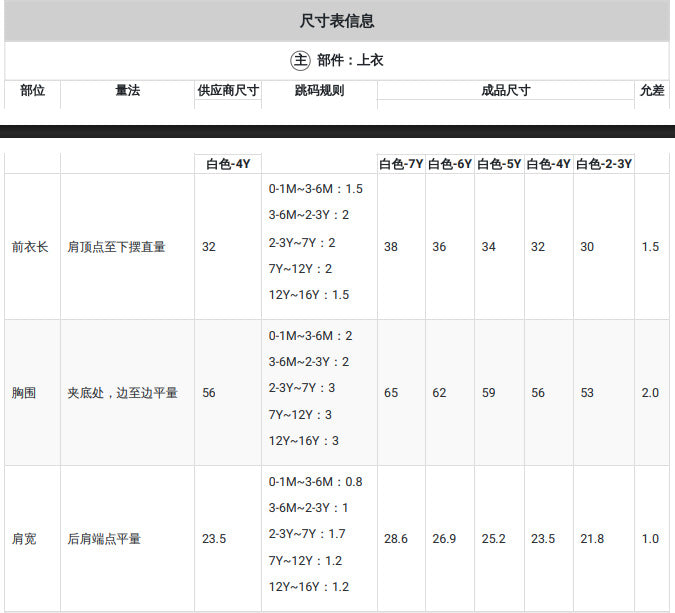675x613 pixels.
Task: Click value 25.2 in 肩宽 row
Action: [x=493, y=539]
